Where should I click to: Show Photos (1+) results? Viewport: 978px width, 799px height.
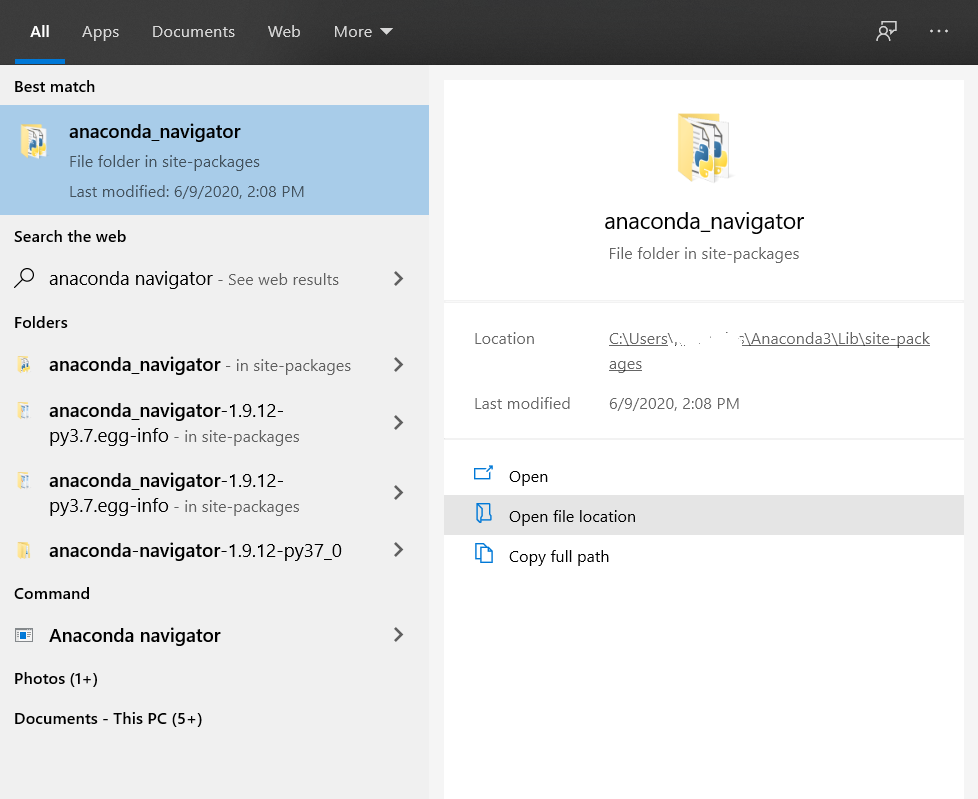coord(56,679)
